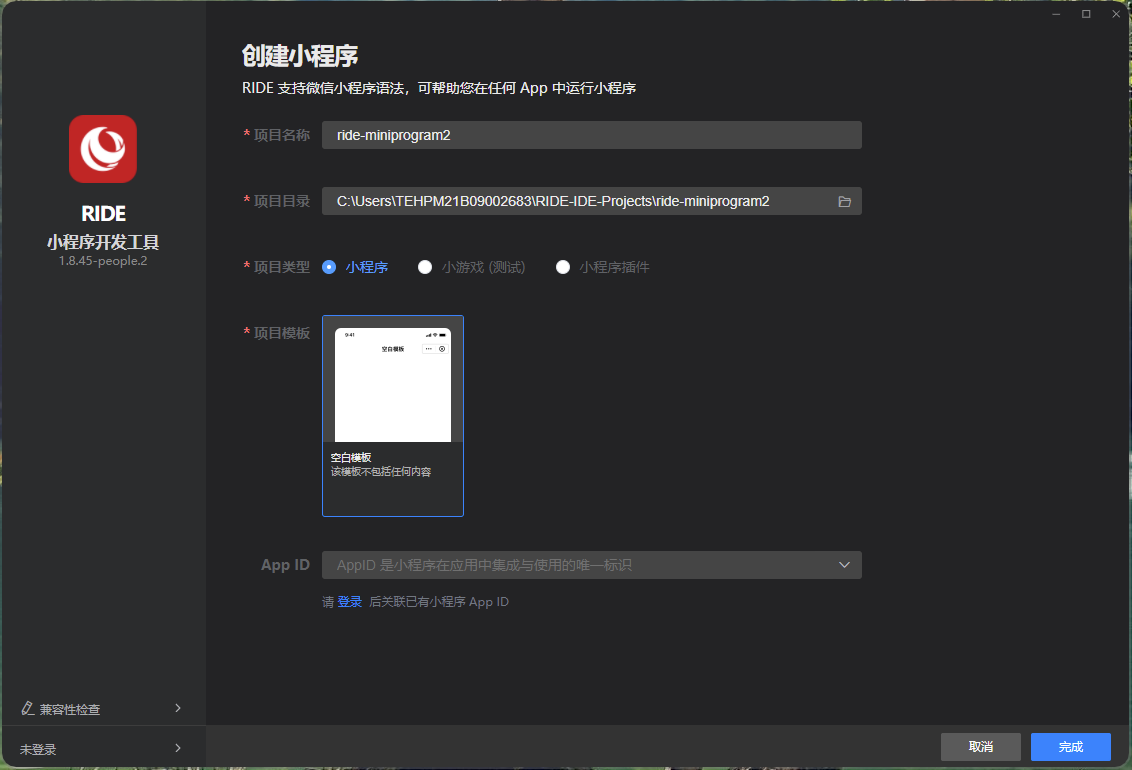Click the 小程序开发工具 title text
Viewport: 1132px width, 770px height.
103,242
